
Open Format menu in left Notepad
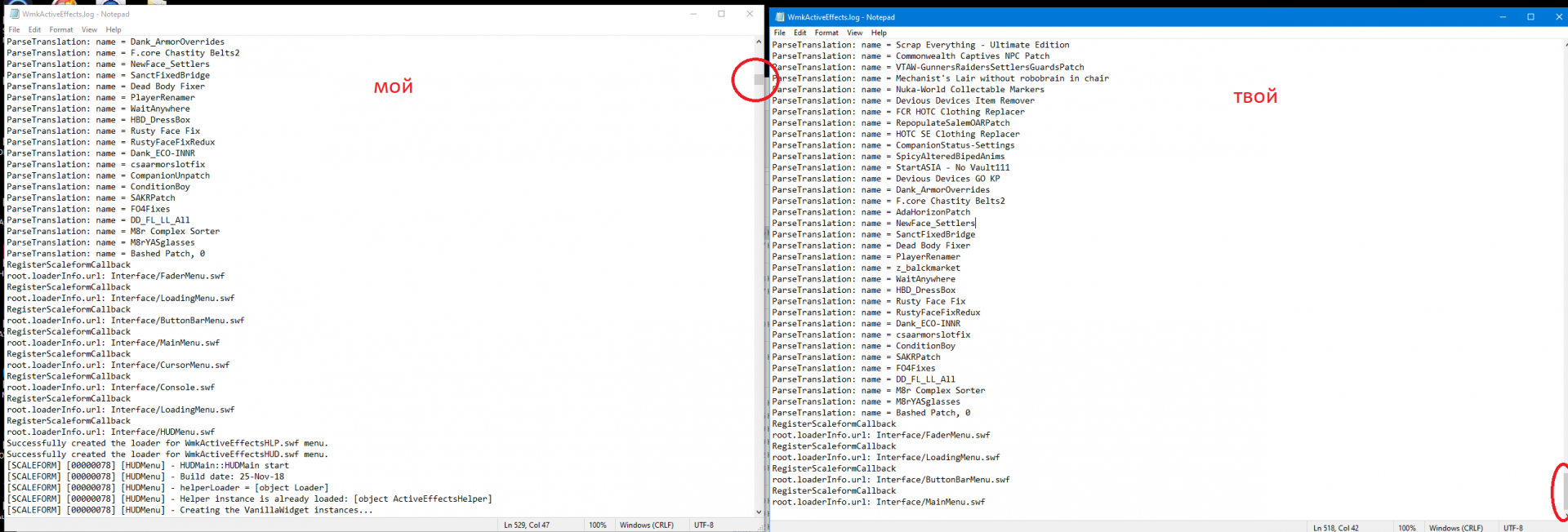61,29
